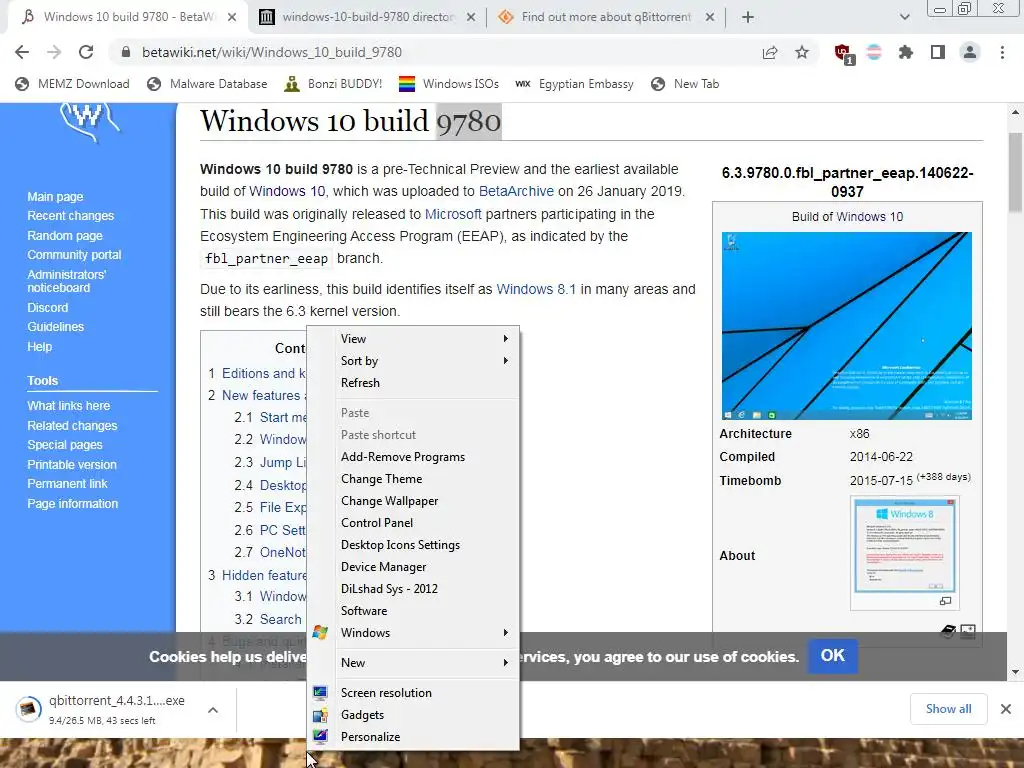The width and height of the screenshot is (1024, 768).
Task: Click the forward navigation arrow
Action: (54, 52)
